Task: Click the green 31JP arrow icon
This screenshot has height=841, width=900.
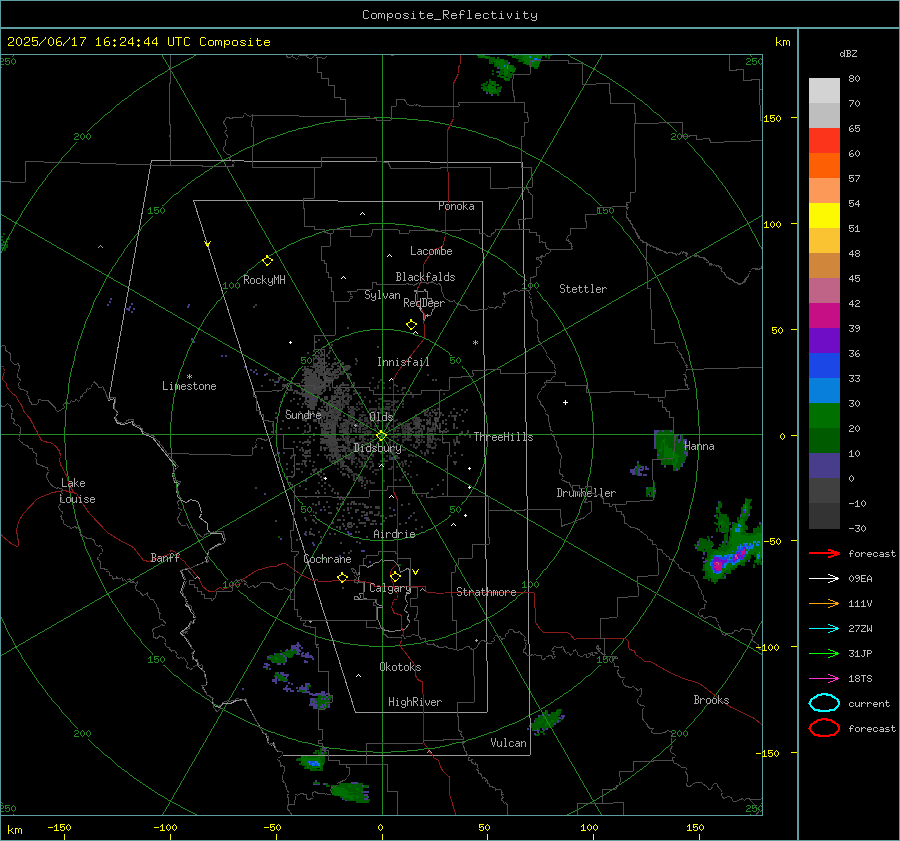Action: [824, 653]
